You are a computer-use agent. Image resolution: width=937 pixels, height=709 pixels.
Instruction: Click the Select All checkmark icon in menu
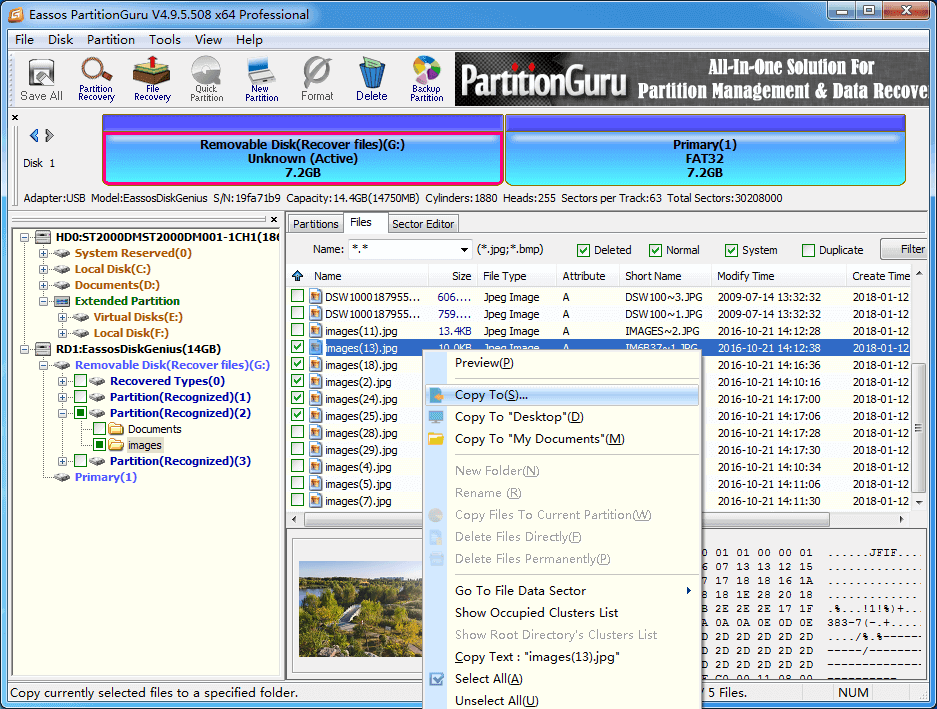(x=437, y=679)
